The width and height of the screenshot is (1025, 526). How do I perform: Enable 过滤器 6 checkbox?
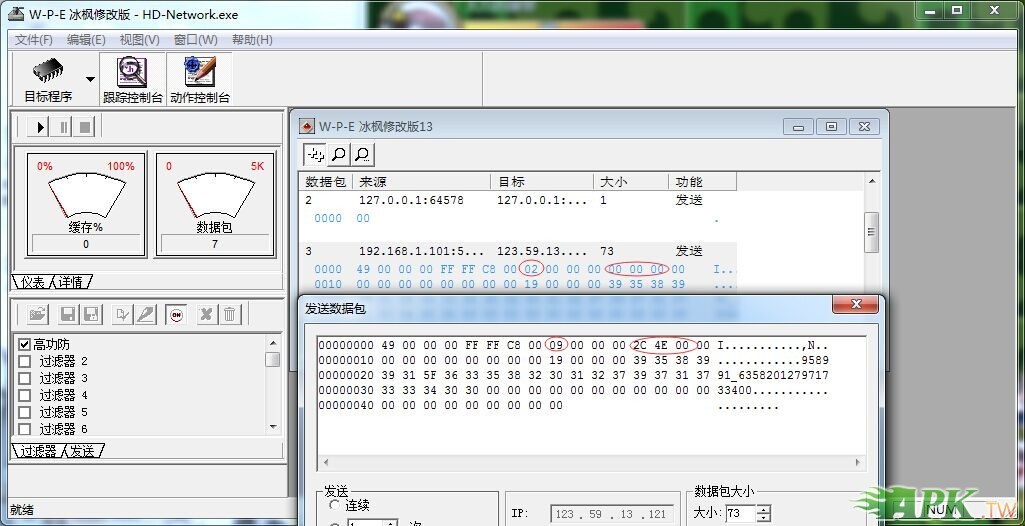(25, 429)
